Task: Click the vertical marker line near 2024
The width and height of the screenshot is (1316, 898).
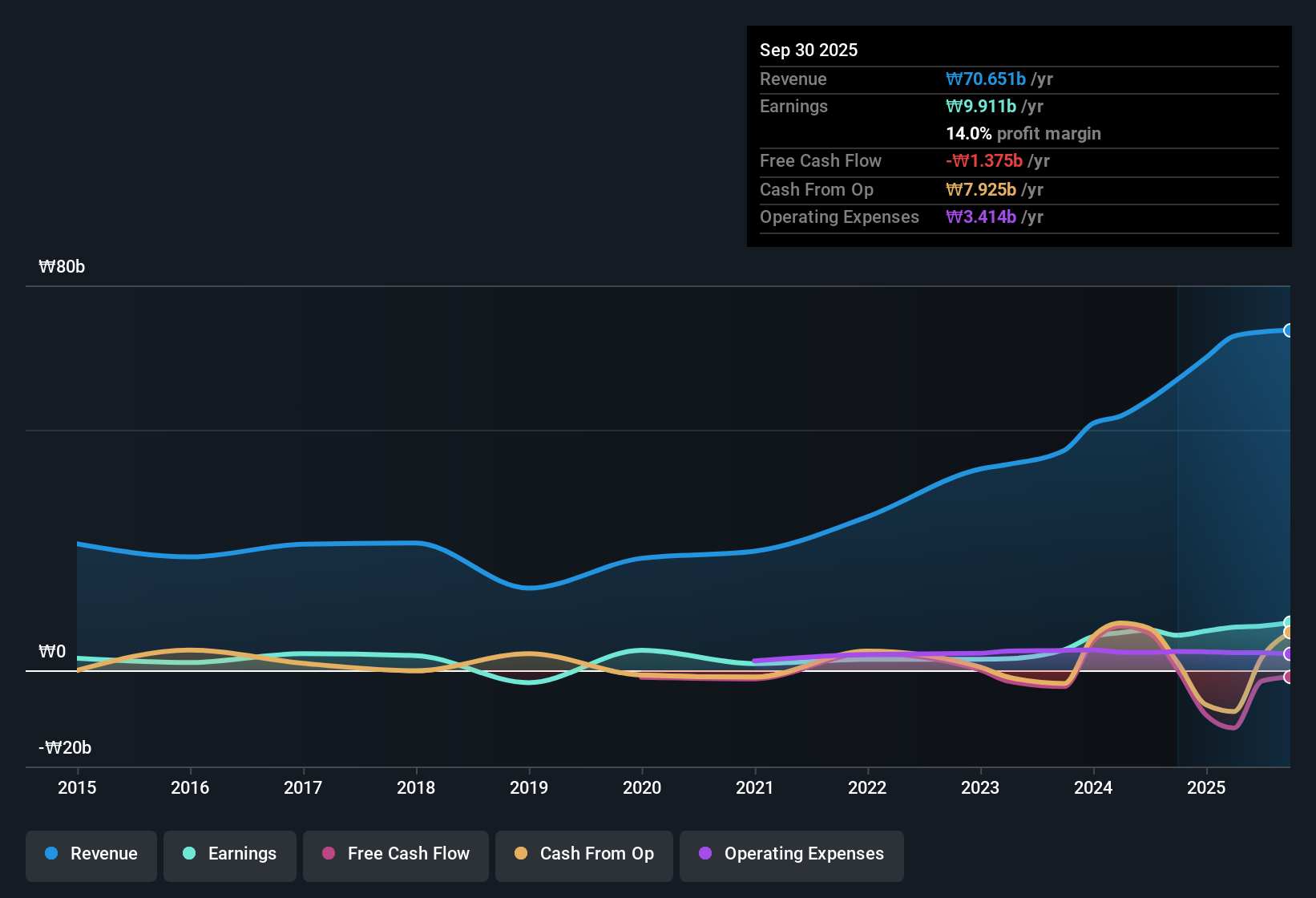Action: click(1178, 521)
